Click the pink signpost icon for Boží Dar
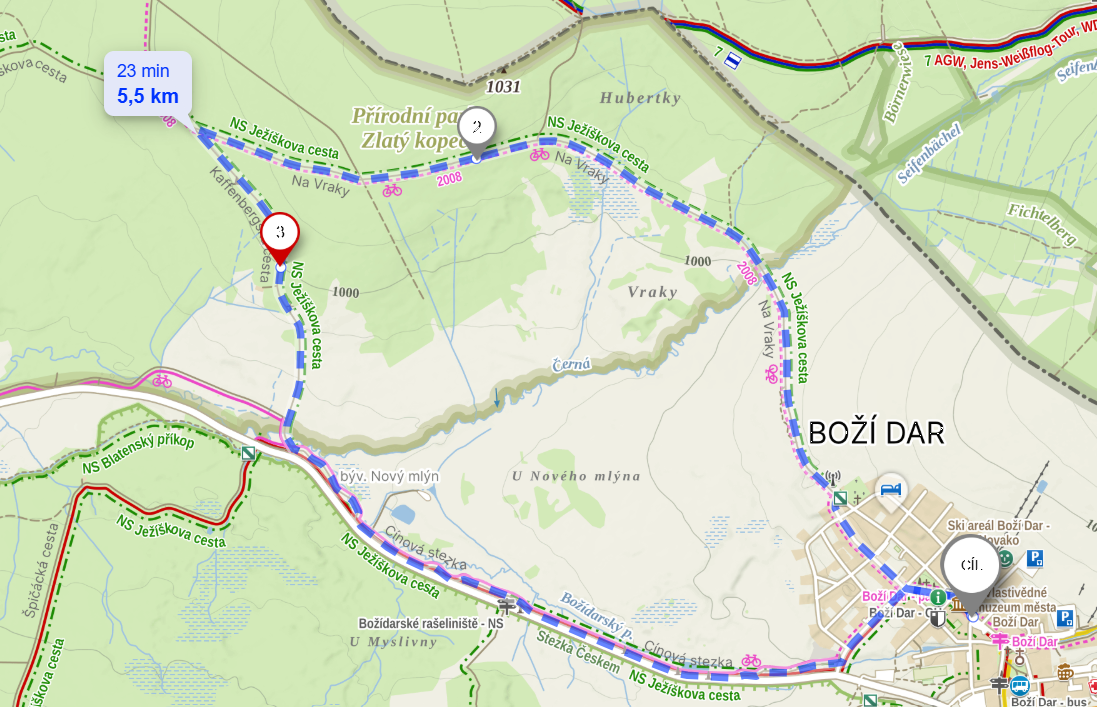The image size is (1097, 707). [x=1000, y=641]
